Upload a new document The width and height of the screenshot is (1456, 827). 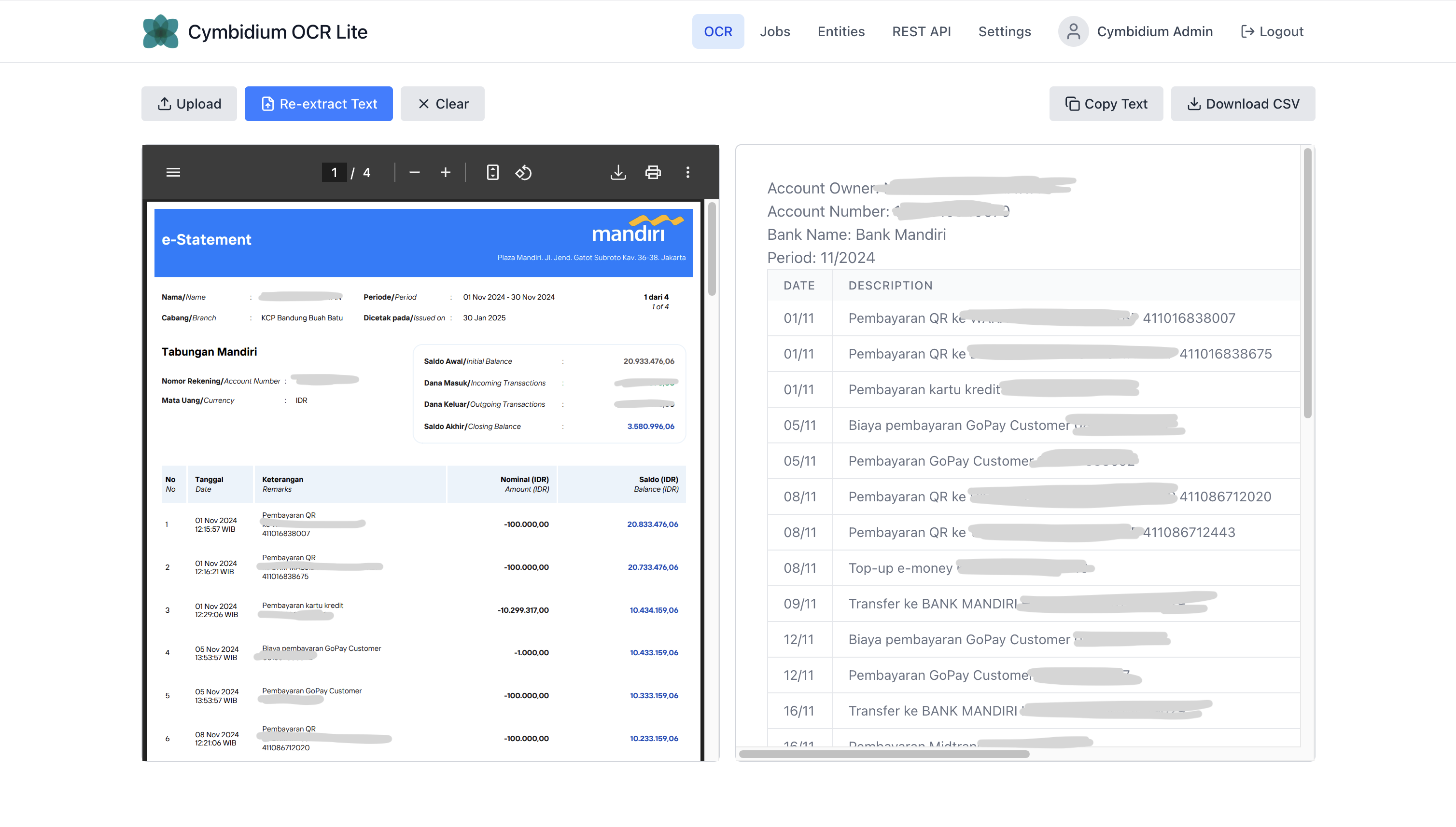[x=189, y=103]
